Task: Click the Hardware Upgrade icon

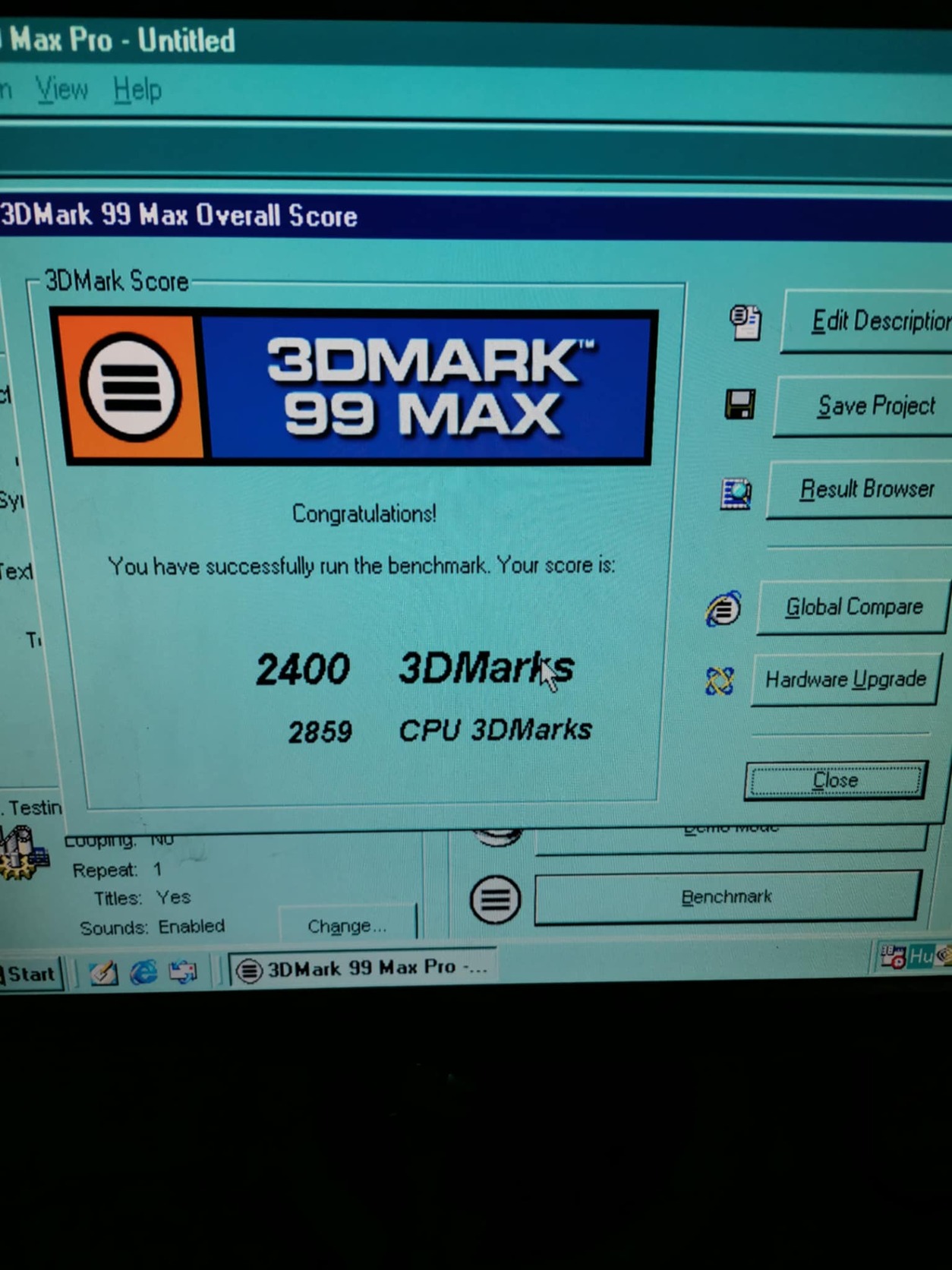Action: pyautogui.click(x=719, y=681)
